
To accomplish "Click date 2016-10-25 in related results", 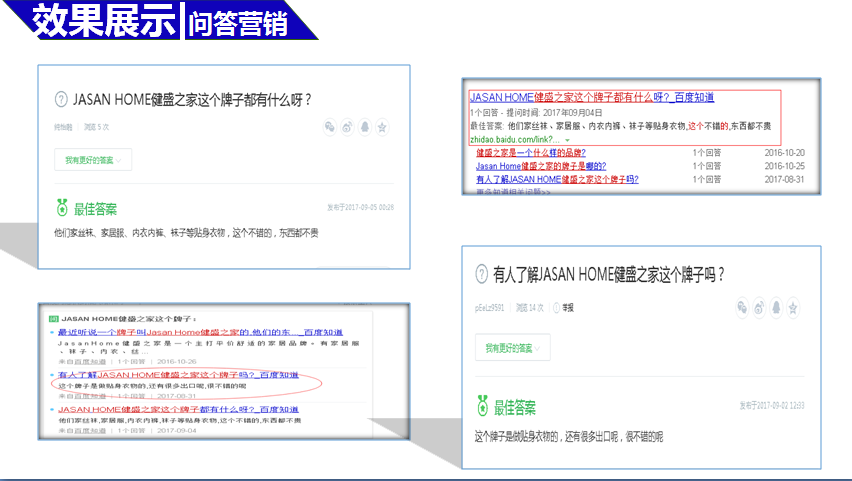I will (785, 166).
